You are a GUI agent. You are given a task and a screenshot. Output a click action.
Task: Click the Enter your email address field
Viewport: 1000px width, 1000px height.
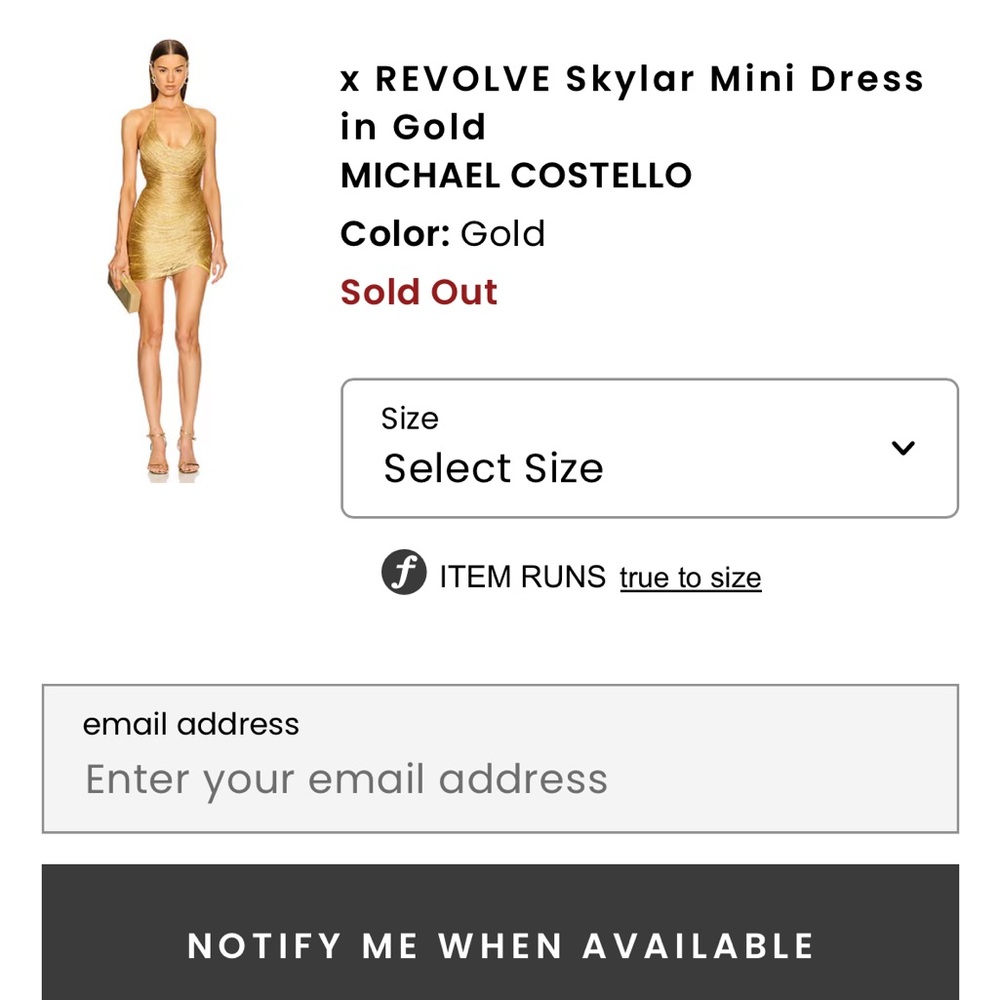pos(347,779)
